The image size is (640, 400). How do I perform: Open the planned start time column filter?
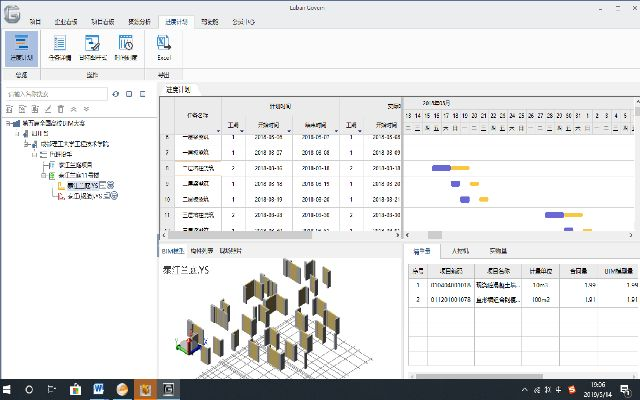pos(291,130)
